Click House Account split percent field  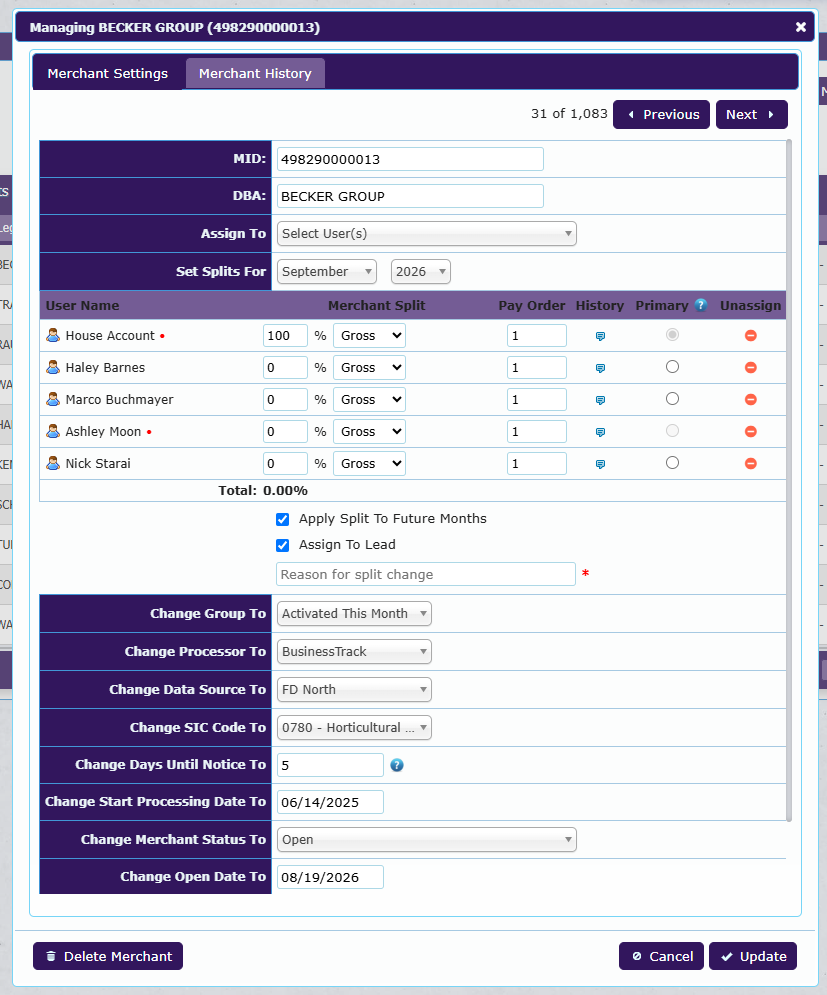pyautogui.click(x=285, y=336)
